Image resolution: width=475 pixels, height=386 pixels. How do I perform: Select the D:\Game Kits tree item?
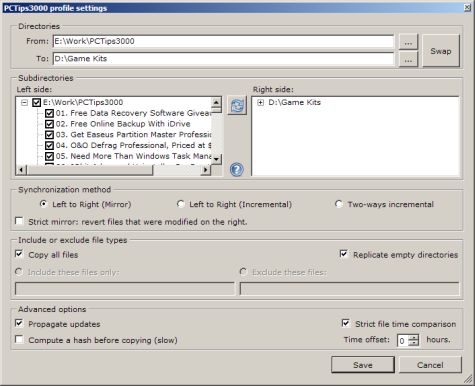(x=294, y=102)
